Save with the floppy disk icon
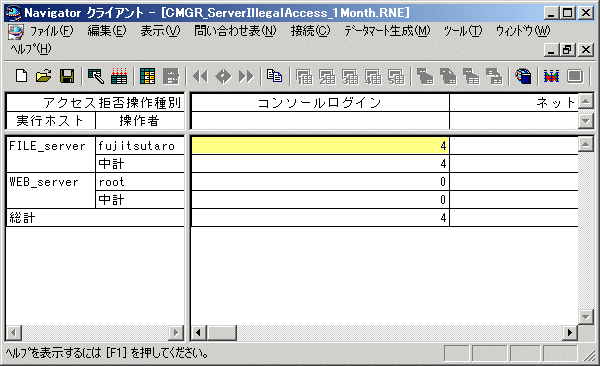 click(67, 76)
